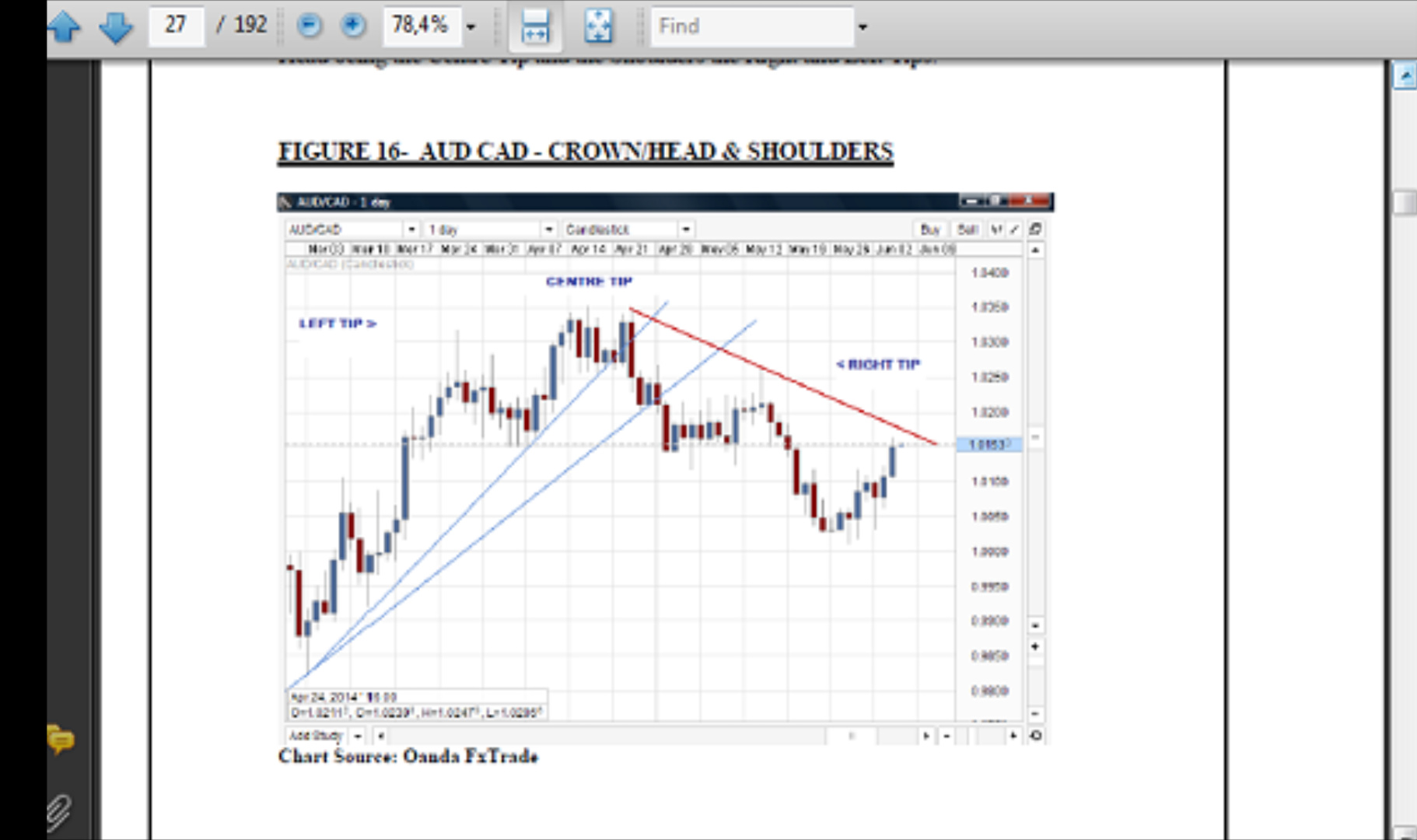
Task: Click the zoom percentage box showing 78,4%
Action: click(x=421, y=26)
